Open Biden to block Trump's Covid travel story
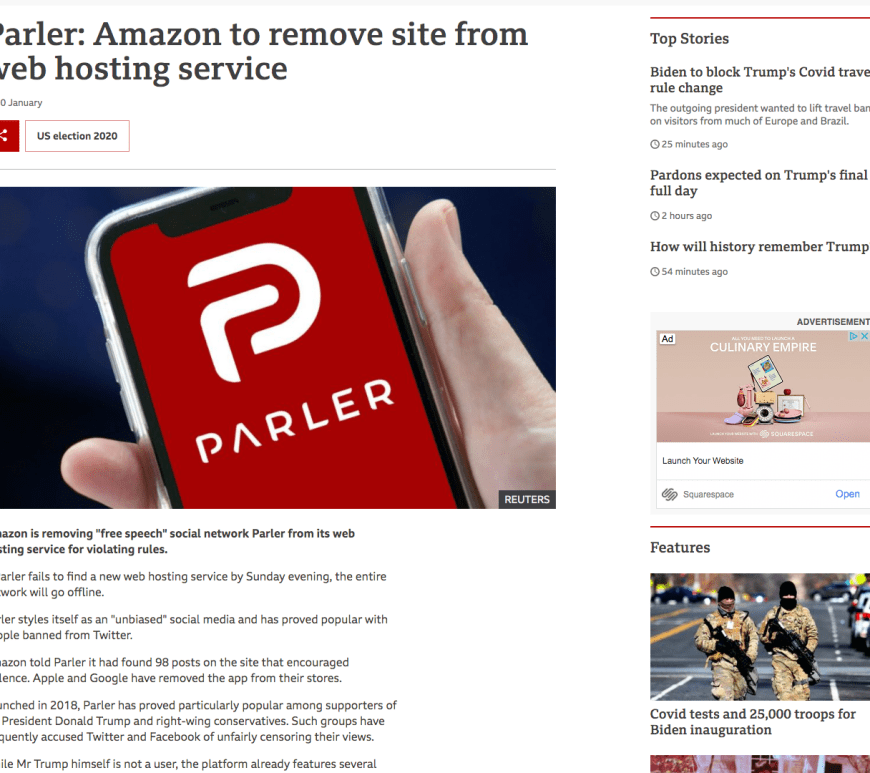870x773 pixels. tap(760, 80)
